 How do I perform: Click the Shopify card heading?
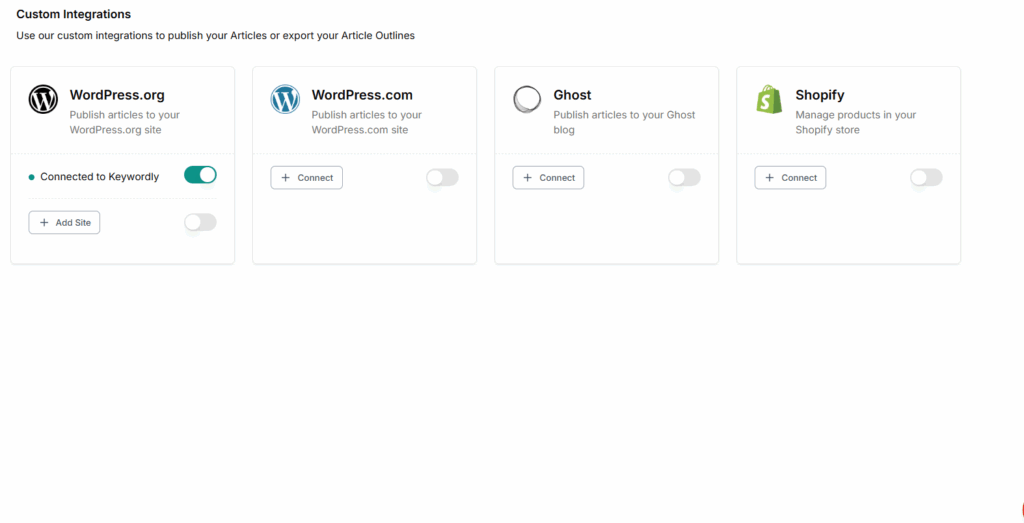[x=820, y=95]
